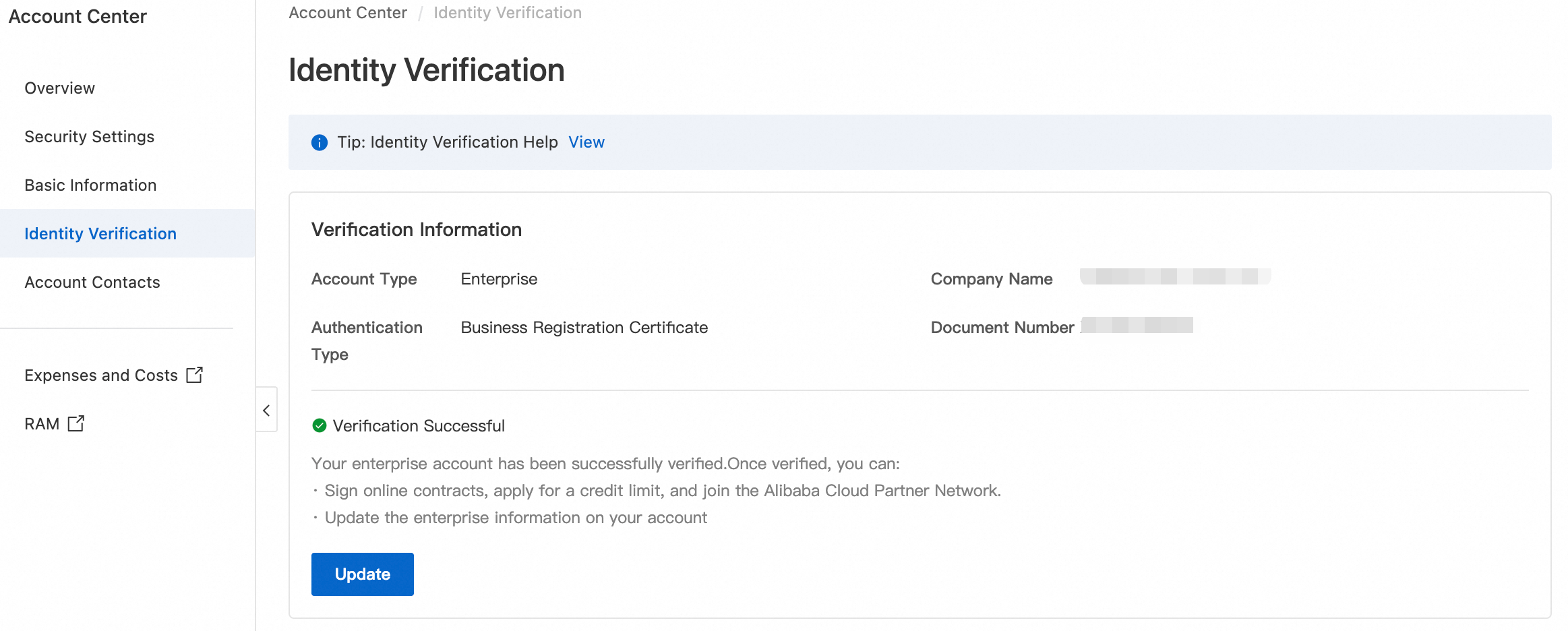Click external link icon next to RAM

pos(76,423)
